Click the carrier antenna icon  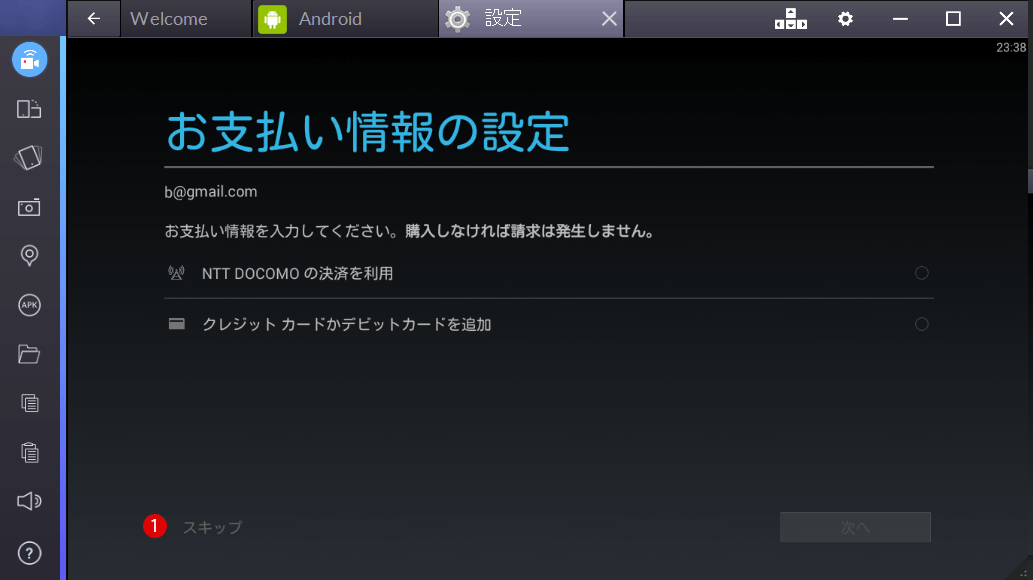(x=176, y=273)
